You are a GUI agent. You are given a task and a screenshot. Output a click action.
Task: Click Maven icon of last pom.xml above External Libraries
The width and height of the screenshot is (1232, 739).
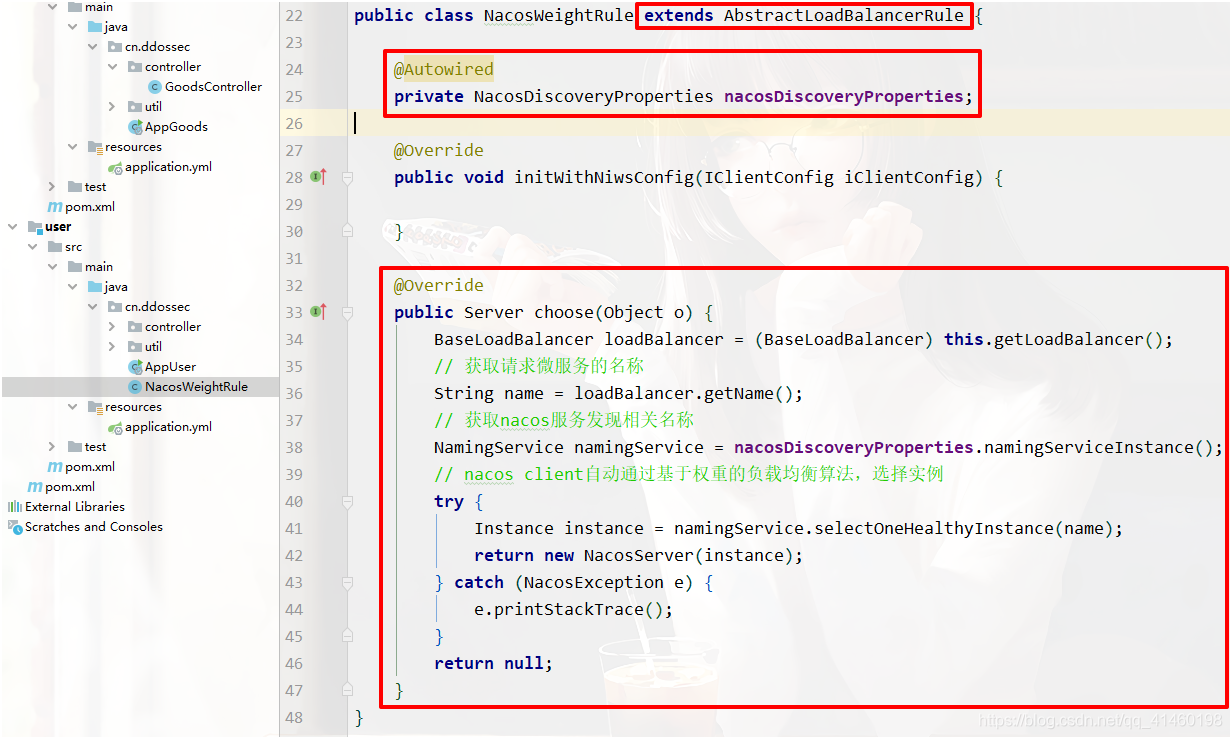[x=36, y=487]
